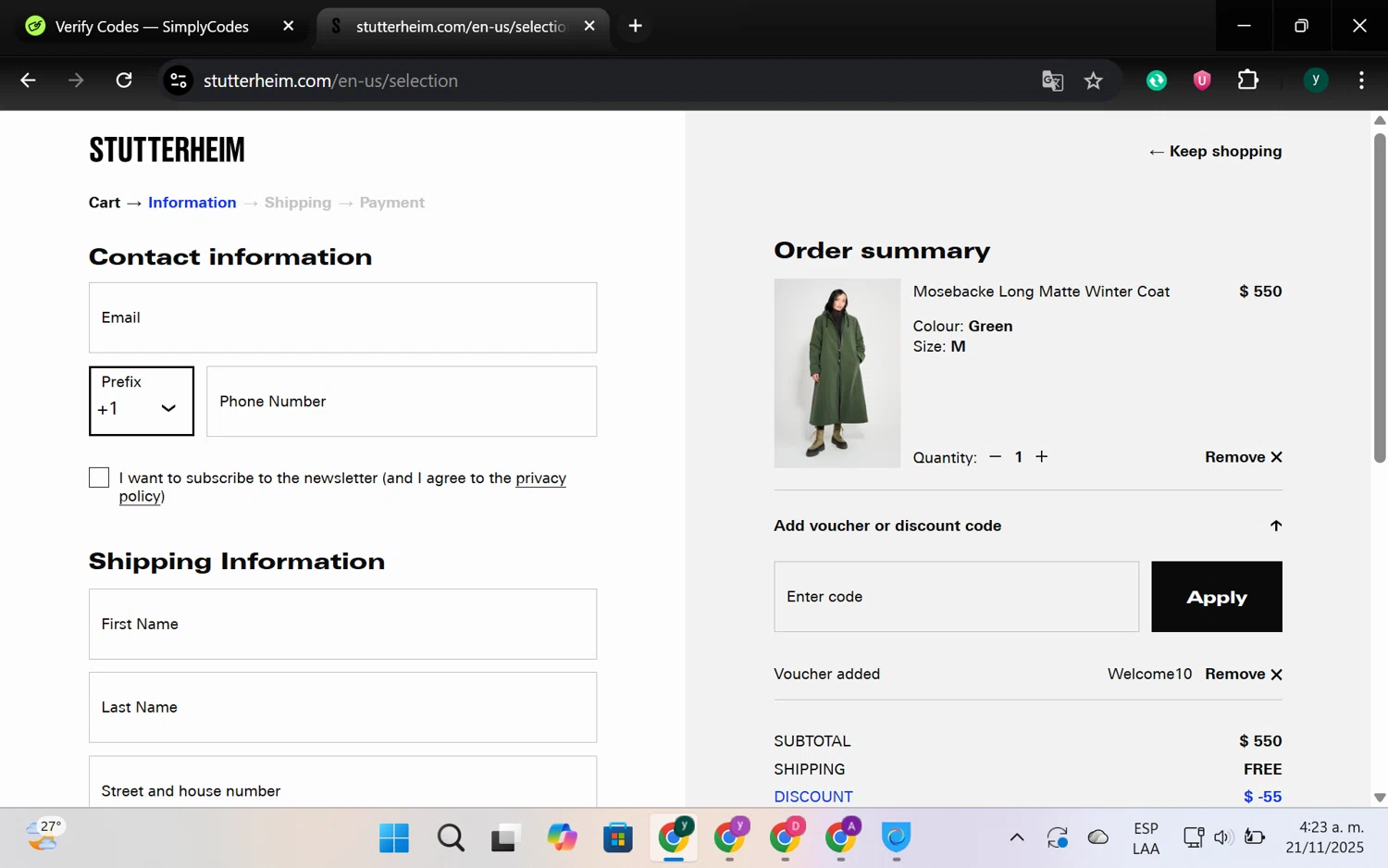Open Task View on taskbar
1388x868 pixels.
click(x=504, y=838)
